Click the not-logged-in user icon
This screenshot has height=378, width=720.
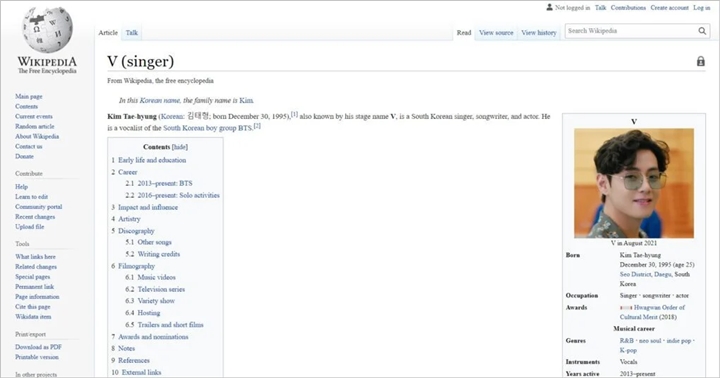549,7
